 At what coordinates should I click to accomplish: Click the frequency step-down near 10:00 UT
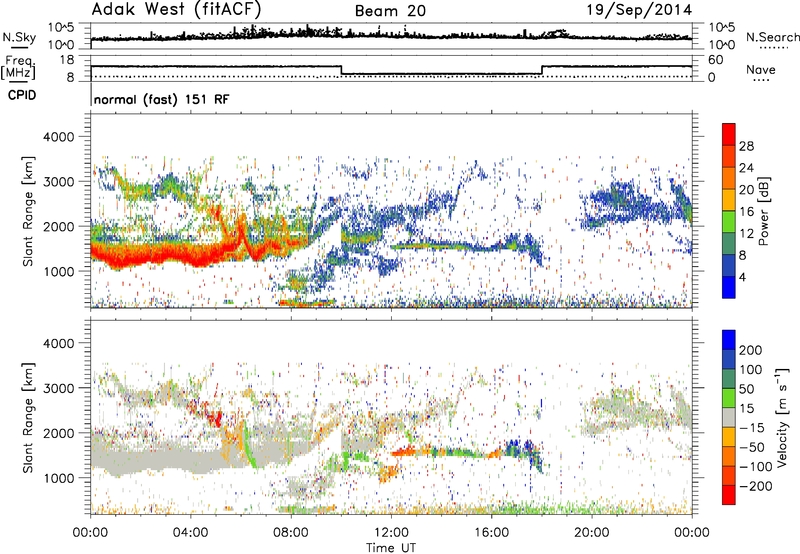[x=341, y=70]
